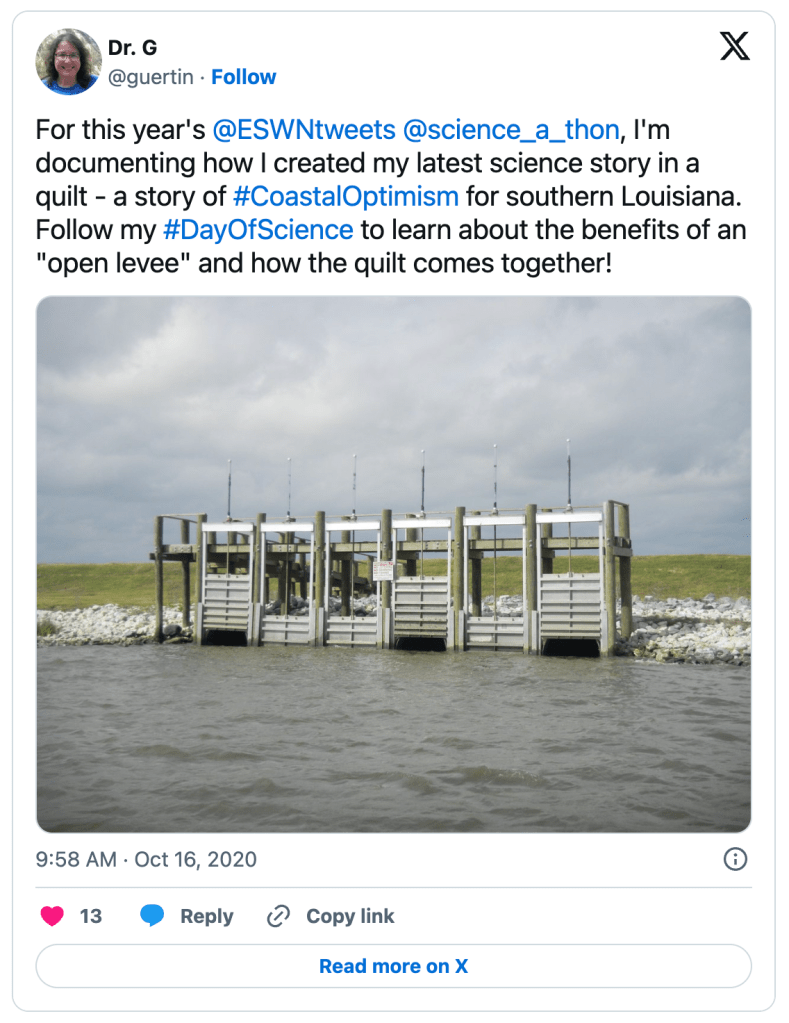Click the Reply text label
This screenshot has height=1023, width=789.
[206, 916]
